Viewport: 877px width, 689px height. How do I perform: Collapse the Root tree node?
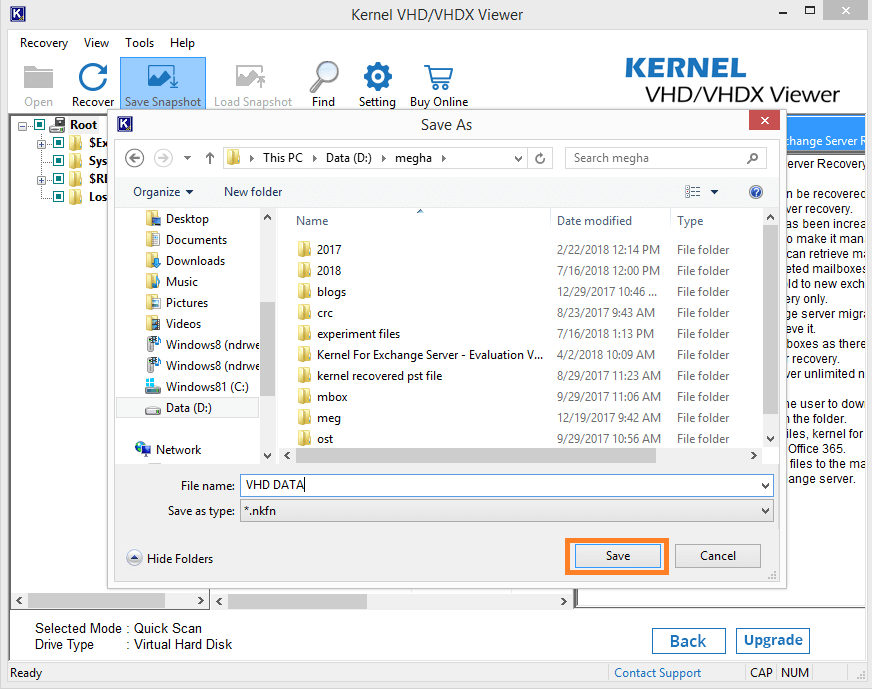(x=22, y=126)
